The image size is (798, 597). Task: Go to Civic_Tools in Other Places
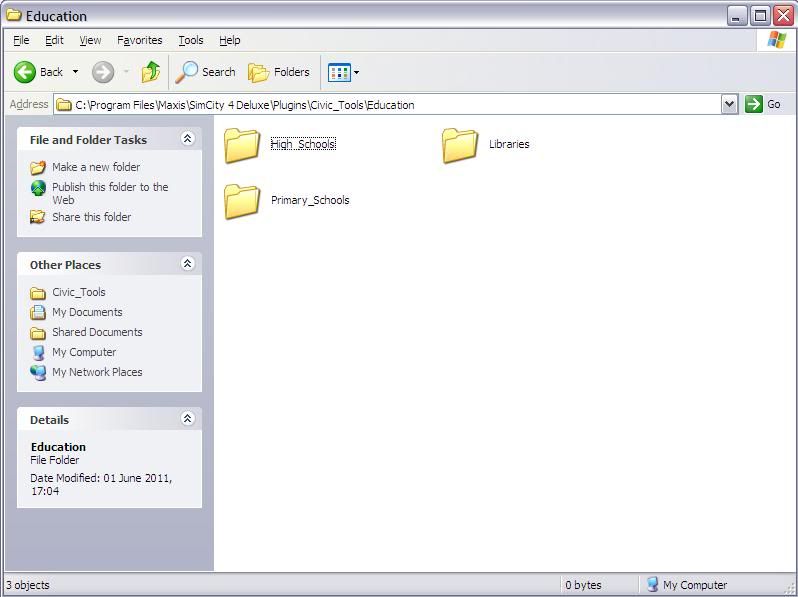(78, 292)
